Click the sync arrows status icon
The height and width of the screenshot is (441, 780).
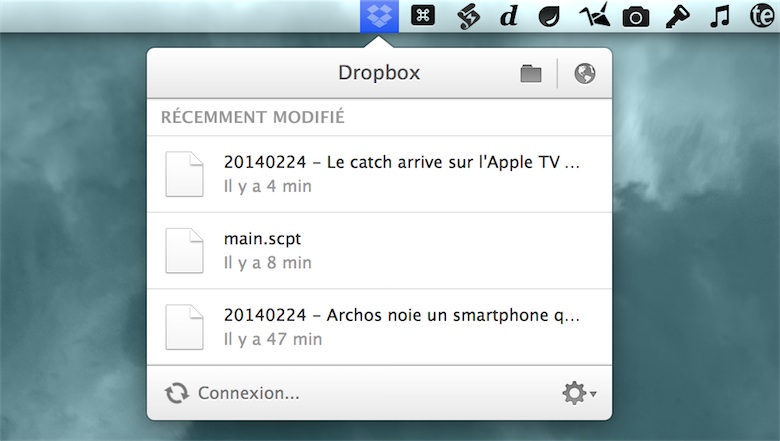pos(177,393)
